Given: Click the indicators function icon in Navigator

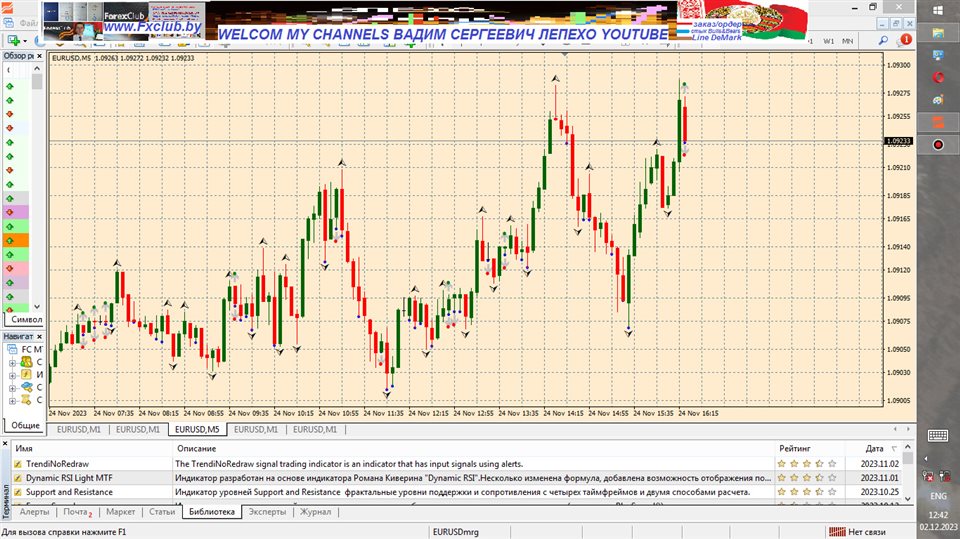Looking at the screenshot, I should 26,374.
